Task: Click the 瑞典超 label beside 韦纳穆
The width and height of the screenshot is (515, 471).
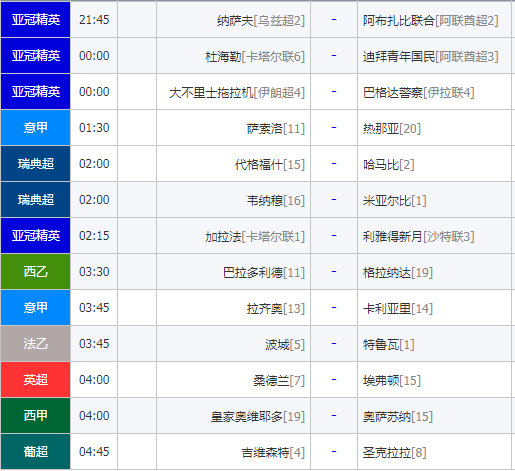Action: [36, 200]
